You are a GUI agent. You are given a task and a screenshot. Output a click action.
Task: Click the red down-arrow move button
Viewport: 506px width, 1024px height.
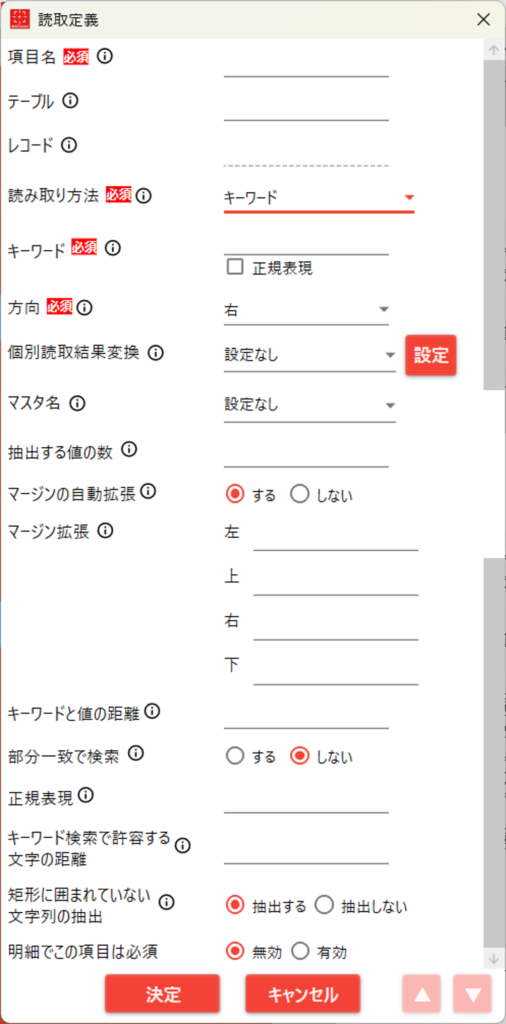click(472, 993)
